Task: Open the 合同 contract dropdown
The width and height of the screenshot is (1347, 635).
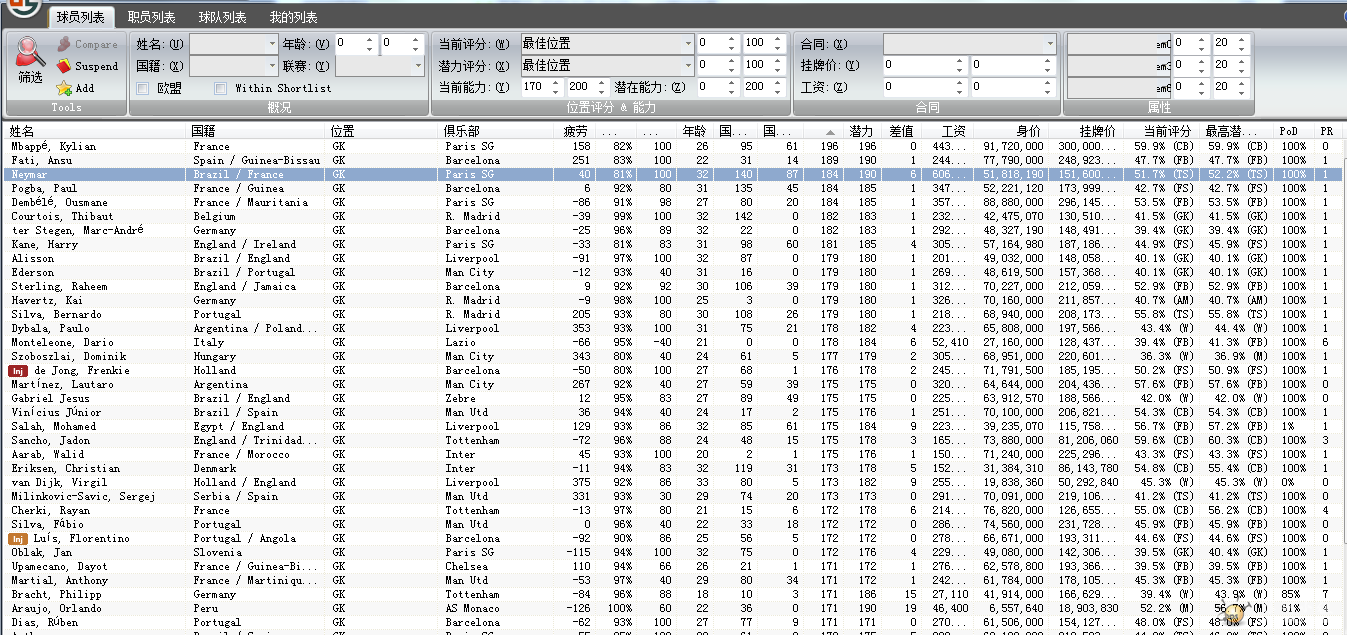Action: tap(969, 44)
